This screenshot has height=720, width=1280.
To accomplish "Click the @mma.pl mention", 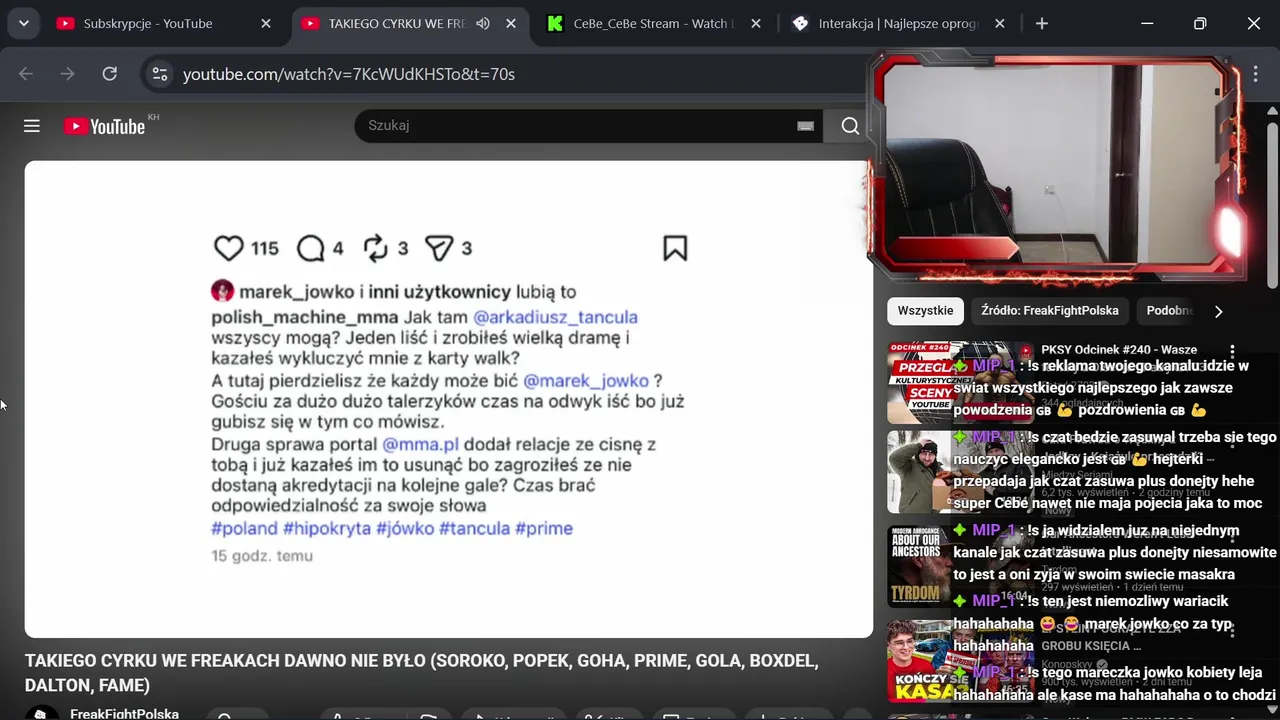I will pyautogui.click(x=420, y=444).
